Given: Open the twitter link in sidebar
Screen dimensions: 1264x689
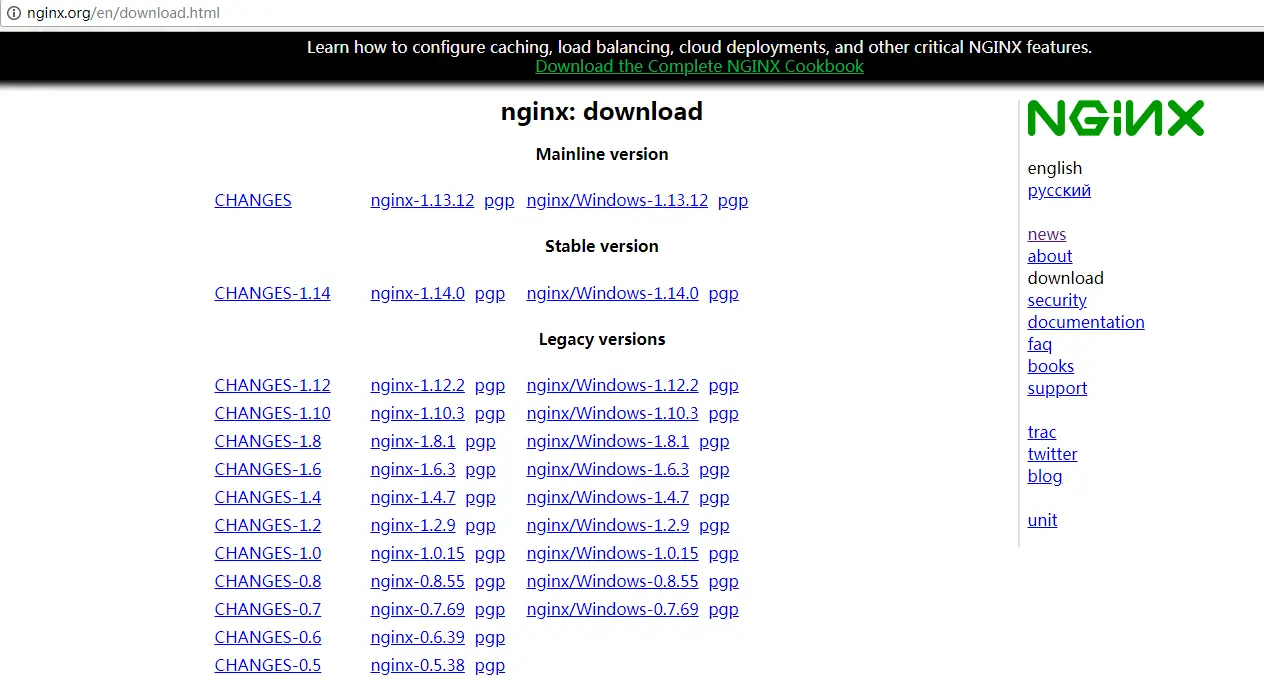Looking at the screenshot, I should point(1052,454).
